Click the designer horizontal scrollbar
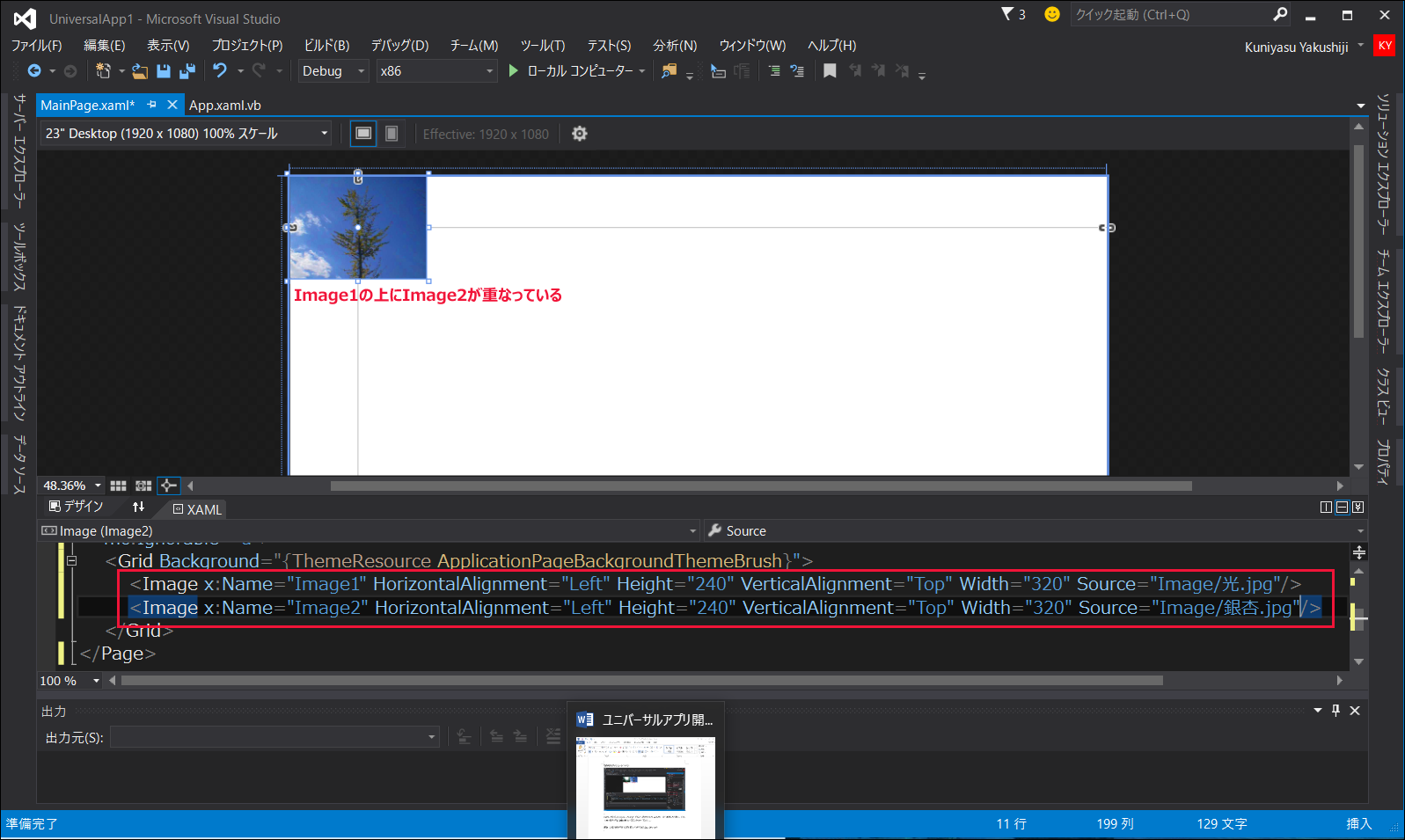 pyautogui.click(x=761, y=486)
